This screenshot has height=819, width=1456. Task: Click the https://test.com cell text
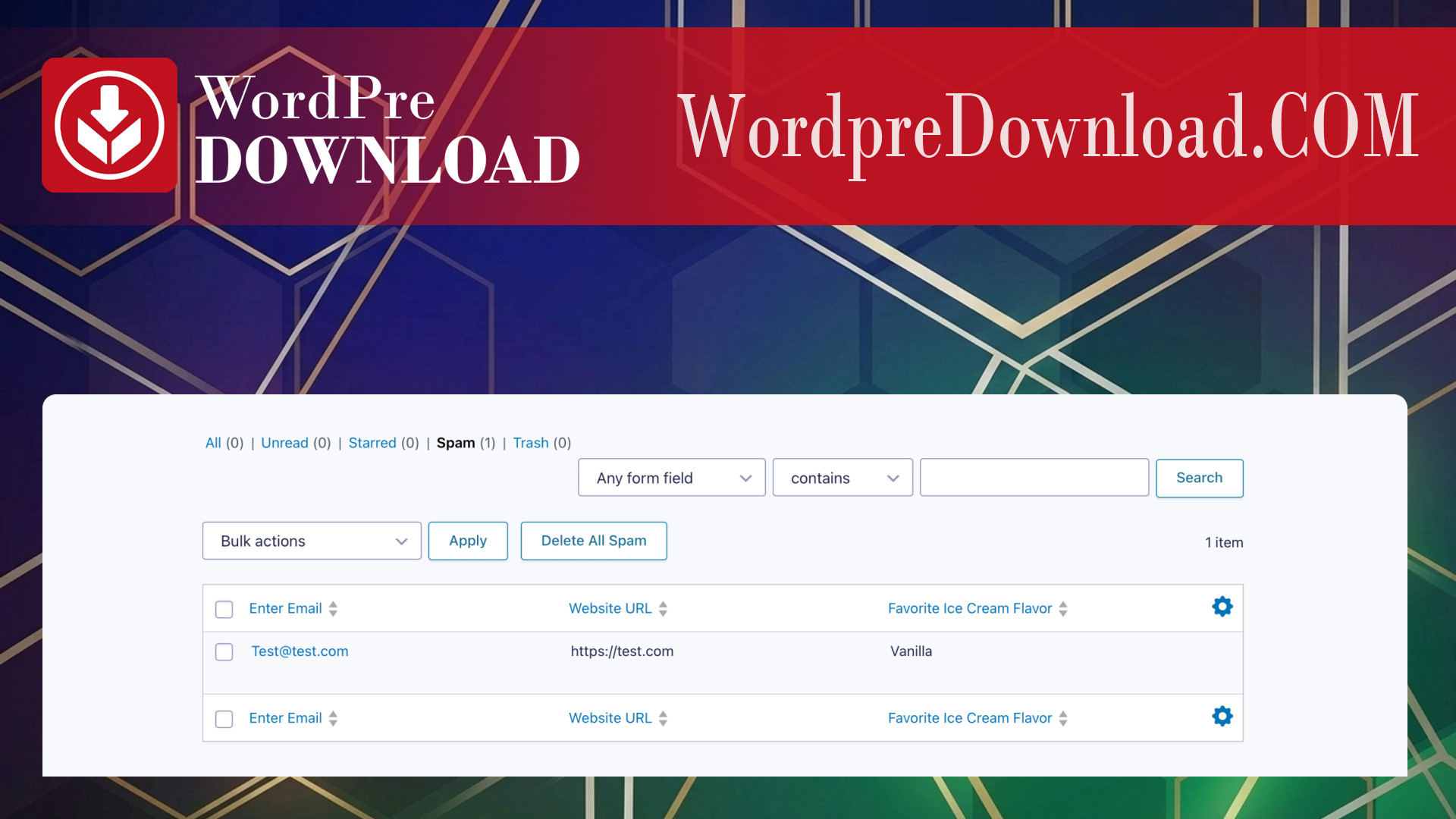[x=622, y=651]
